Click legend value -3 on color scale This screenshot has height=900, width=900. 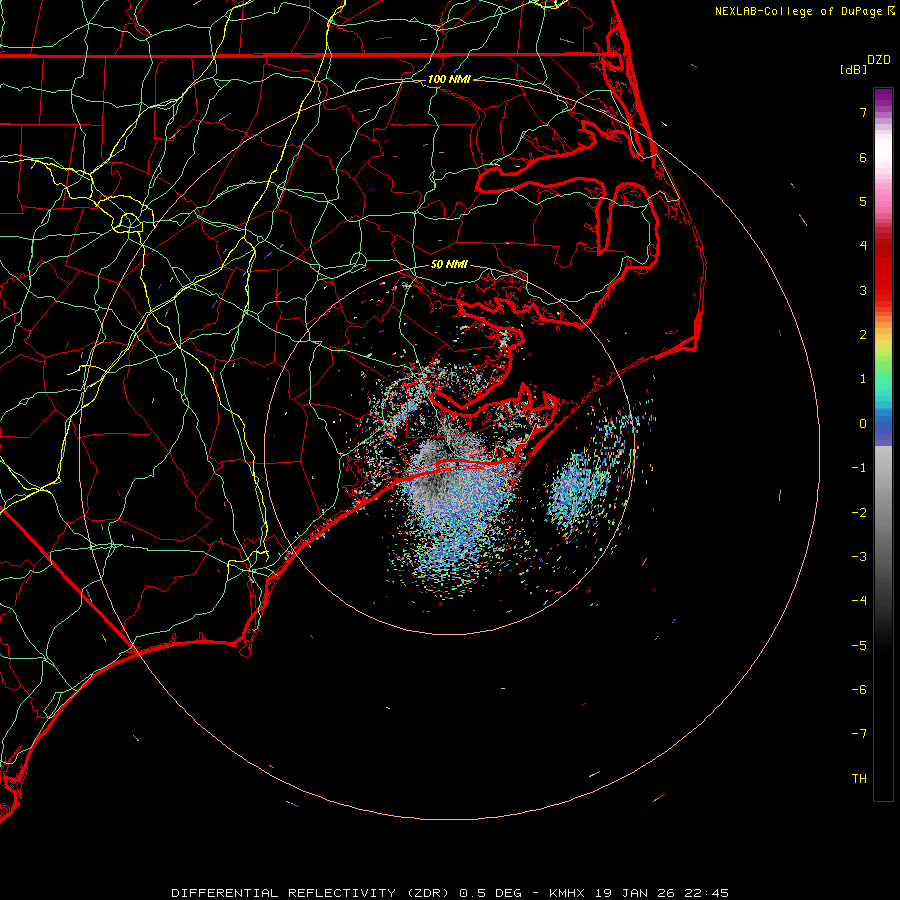click(859, 557)
